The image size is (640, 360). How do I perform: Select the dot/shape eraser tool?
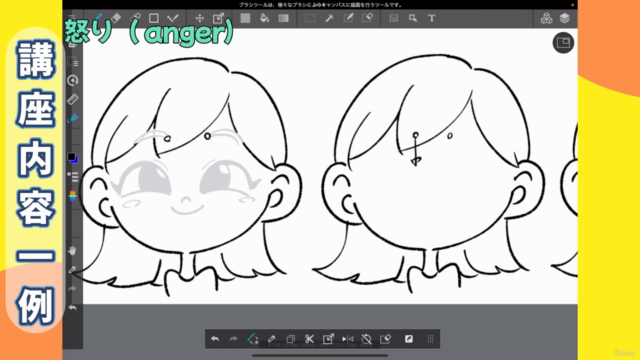pyautogui.click(x=136, y=18)
